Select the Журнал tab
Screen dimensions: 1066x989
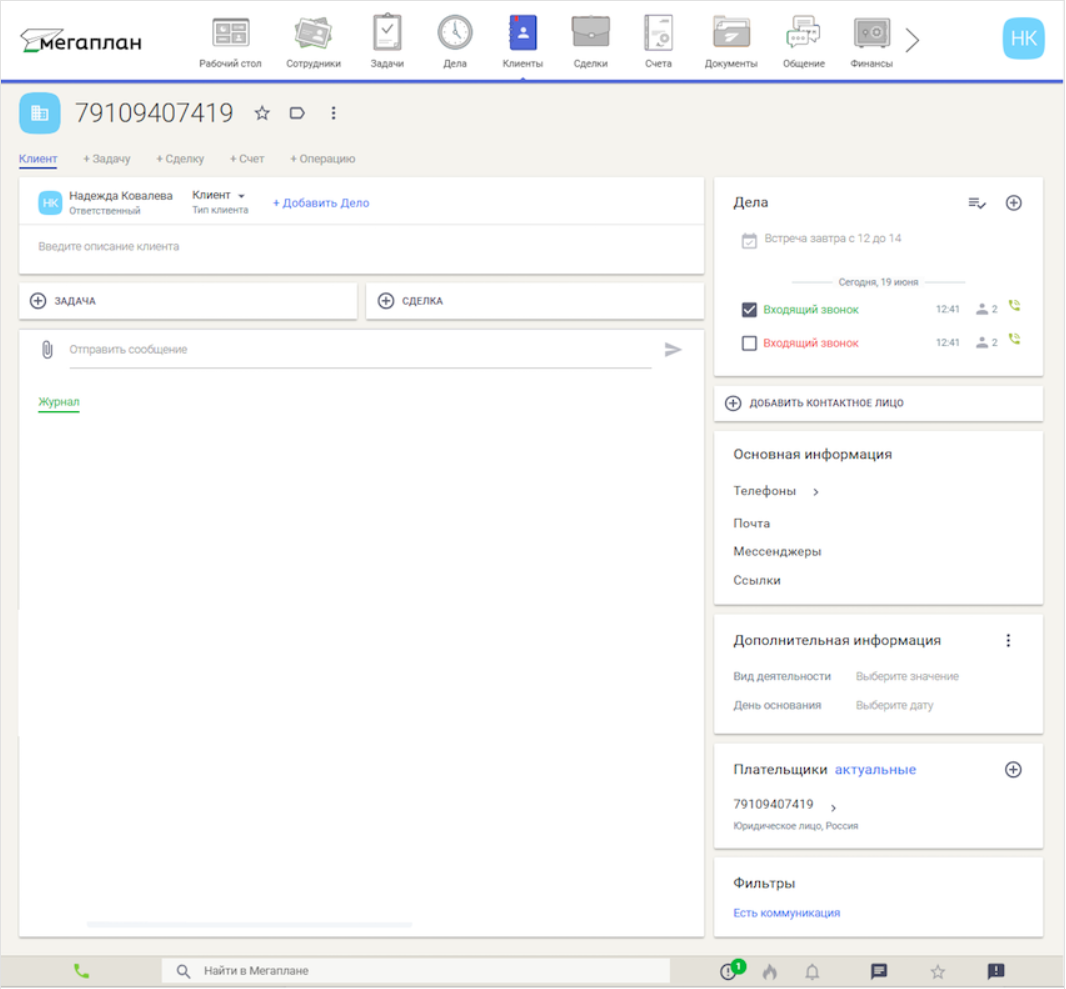[x=58, y=402]
